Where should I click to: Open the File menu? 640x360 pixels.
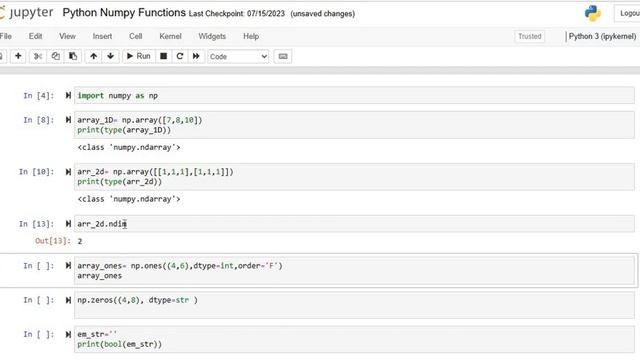pos(6,36)
